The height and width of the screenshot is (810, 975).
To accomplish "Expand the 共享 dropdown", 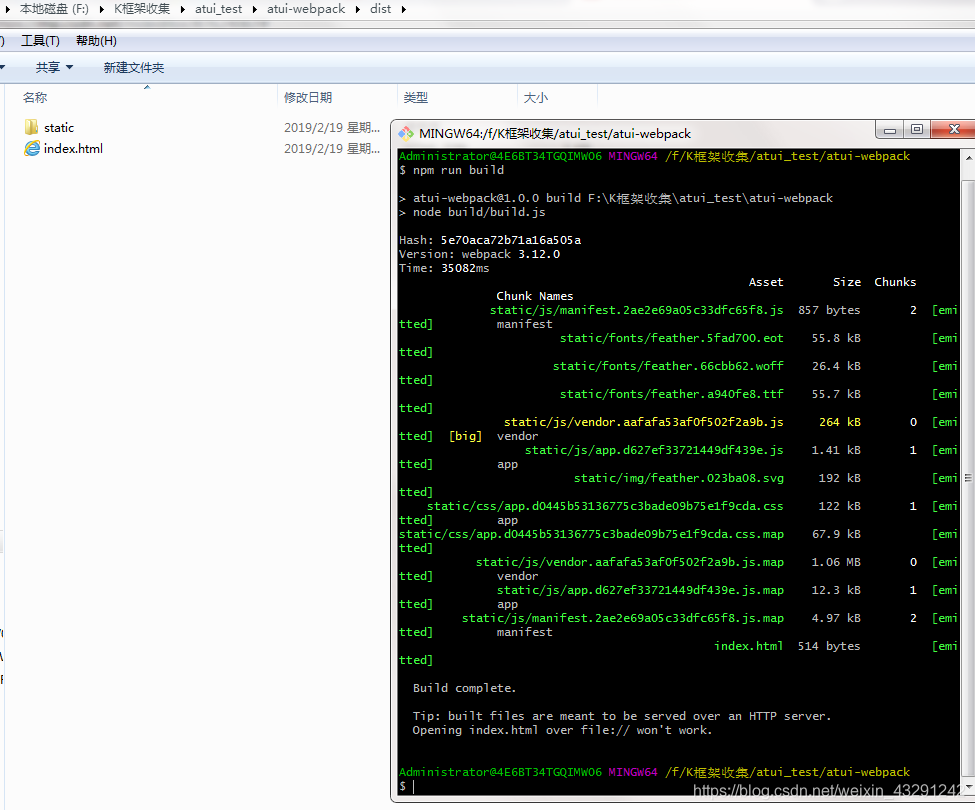I will pyautogui.click(x=54, y=67).
